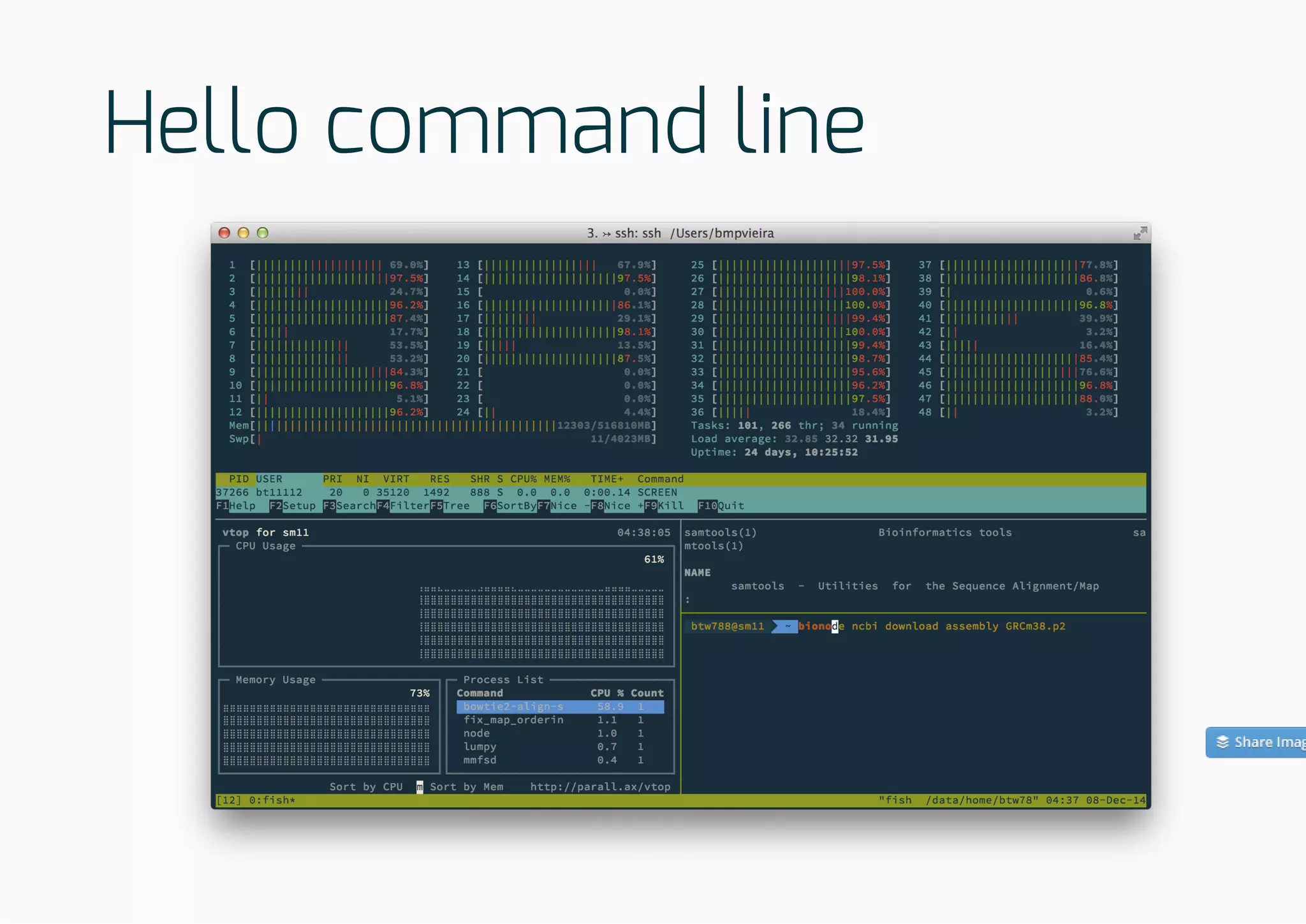Screen dimensions: 1306x924
Task: Select F2 Setup in htop footer
Action: 293,506
